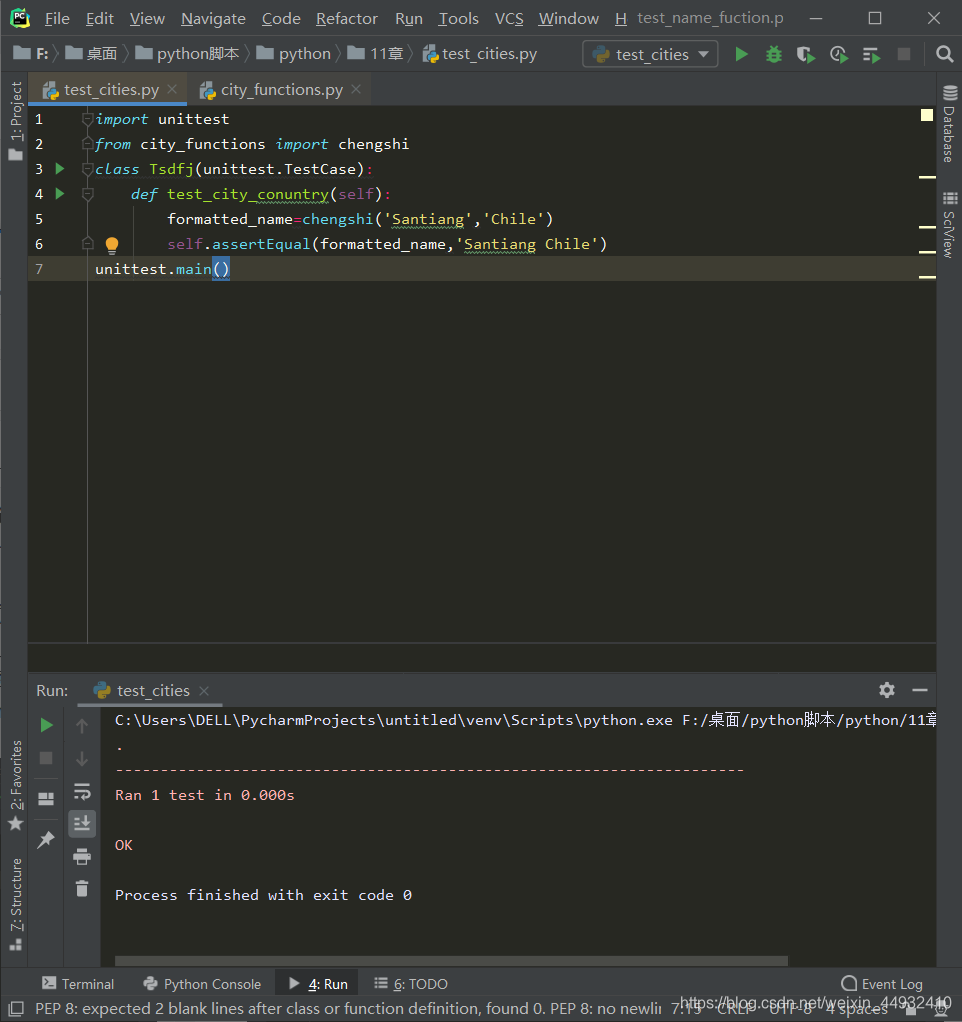Toggle the 7: Structure tool window

pos(16,904)
